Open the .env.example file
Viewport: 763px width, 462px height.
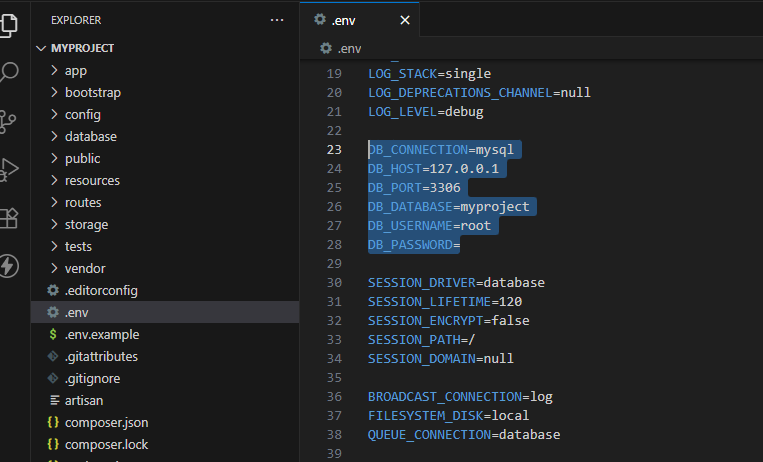click(101, 334)
